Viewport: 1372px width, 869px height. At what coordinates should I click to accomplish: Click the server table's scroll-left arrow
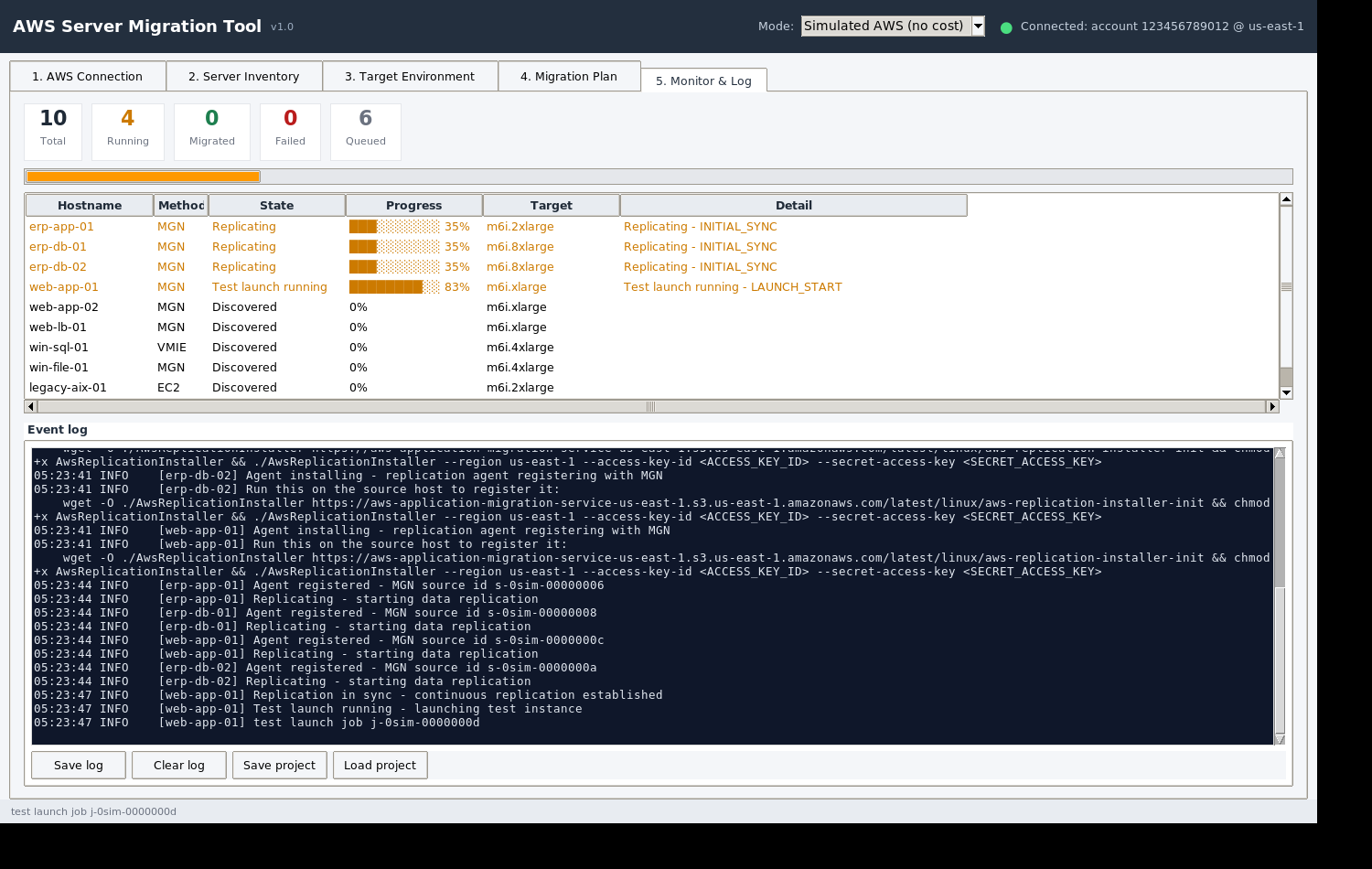31,406
